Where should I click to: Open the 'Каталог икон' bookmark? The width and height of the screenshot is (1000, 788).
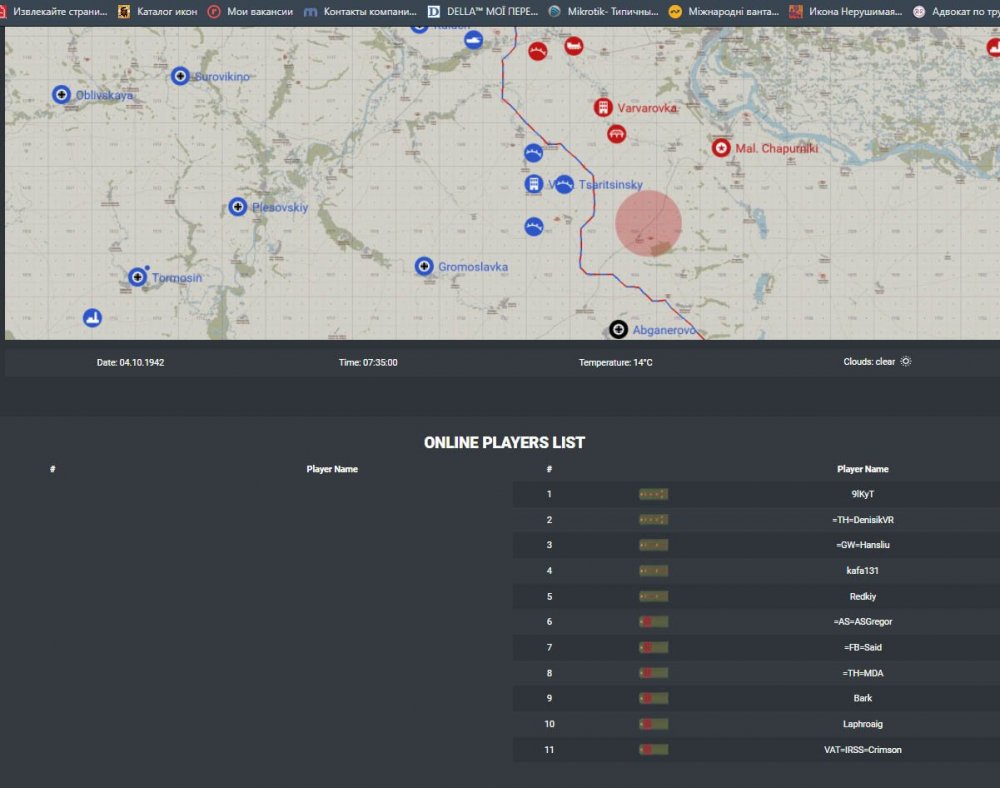click(x=160, y=12)
